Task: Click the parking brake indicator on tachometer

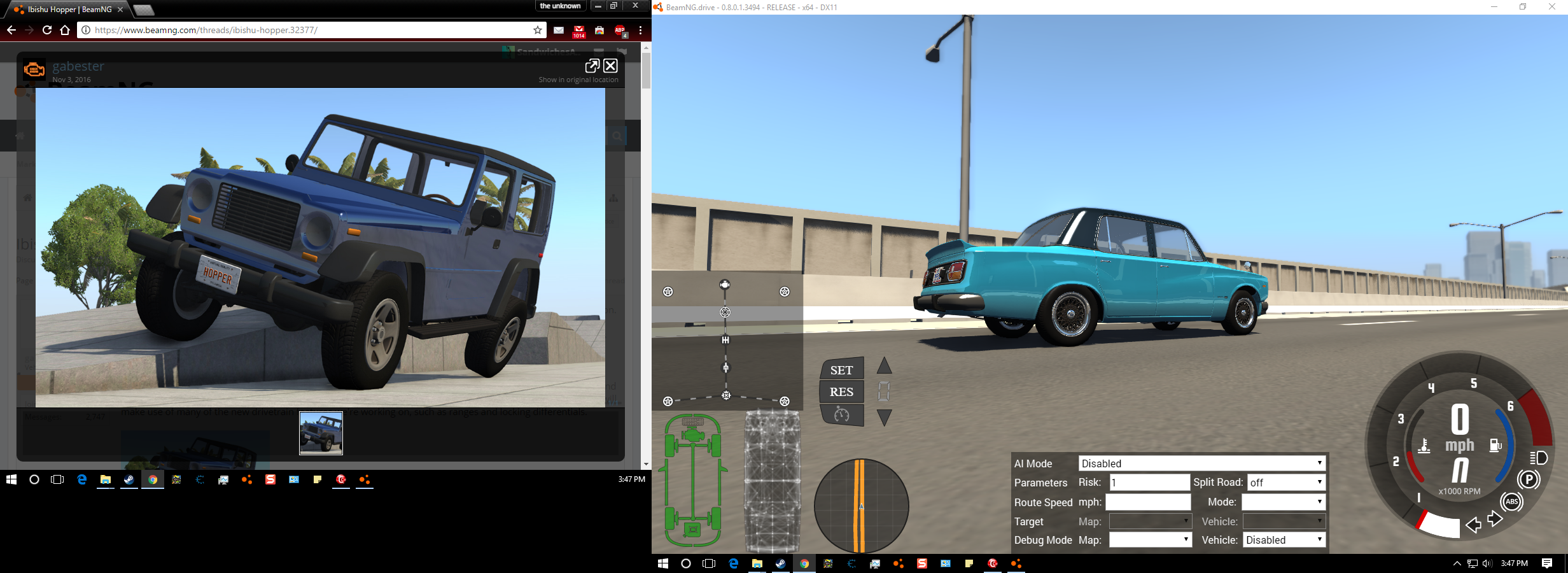Action: (x=1529, y=479)
